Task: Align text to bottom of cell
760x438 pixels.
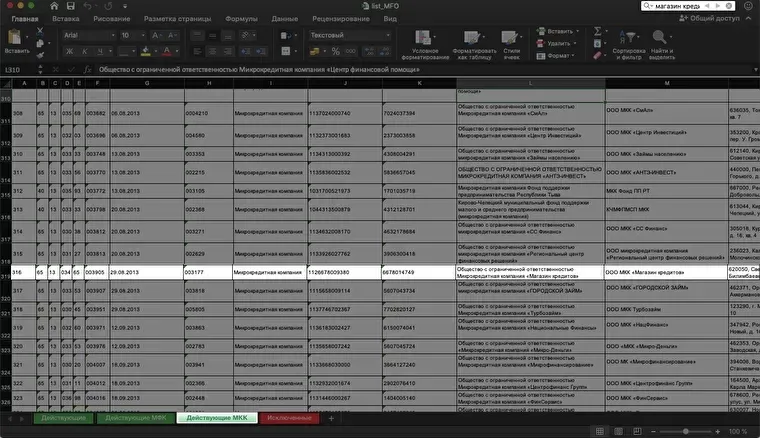Action: click(x=228, y=35)
